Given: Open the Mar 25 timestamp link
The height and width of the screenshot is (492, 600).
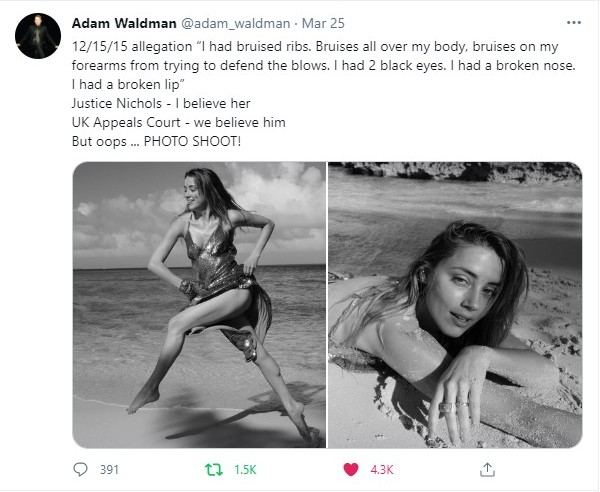Looking at the screenshot, I should [323, 23].
